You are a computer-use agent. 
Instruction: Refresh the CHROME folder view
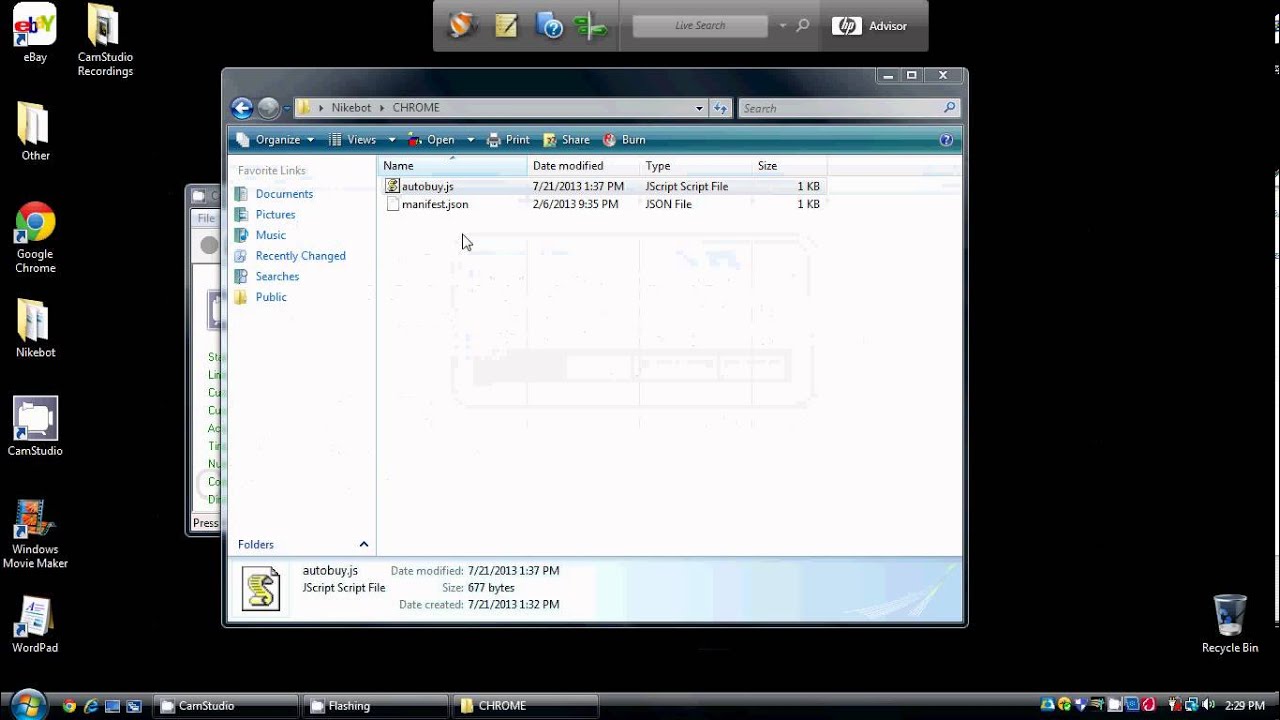pos(720,108)
